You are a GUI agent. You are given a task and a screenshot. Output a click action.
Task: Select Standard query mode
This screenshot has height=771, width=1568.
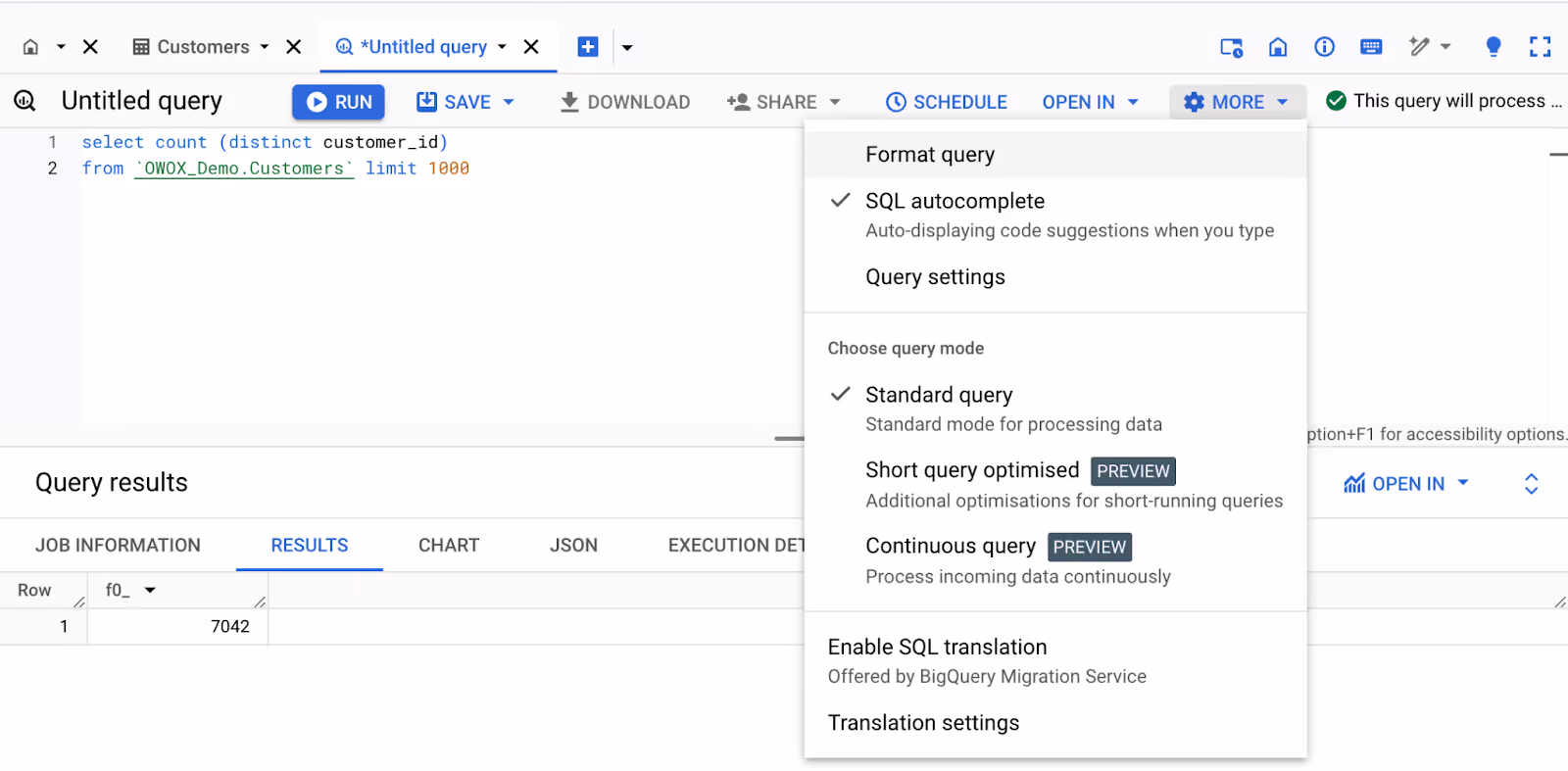(1055, 409)
